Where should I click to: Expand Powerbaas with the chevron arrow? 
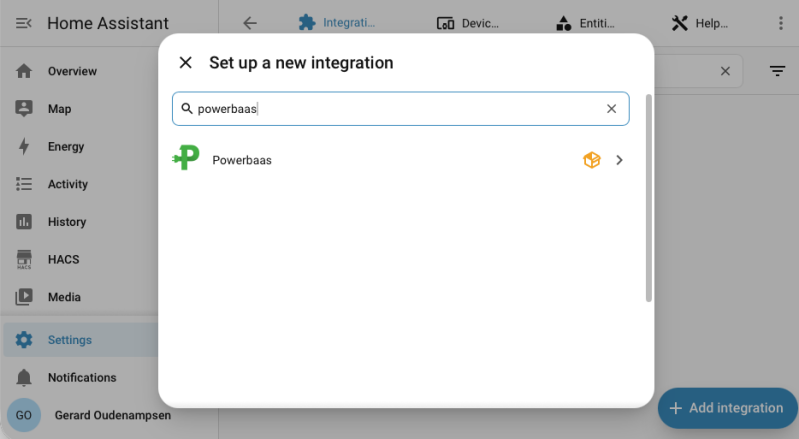tap(619, 160)
